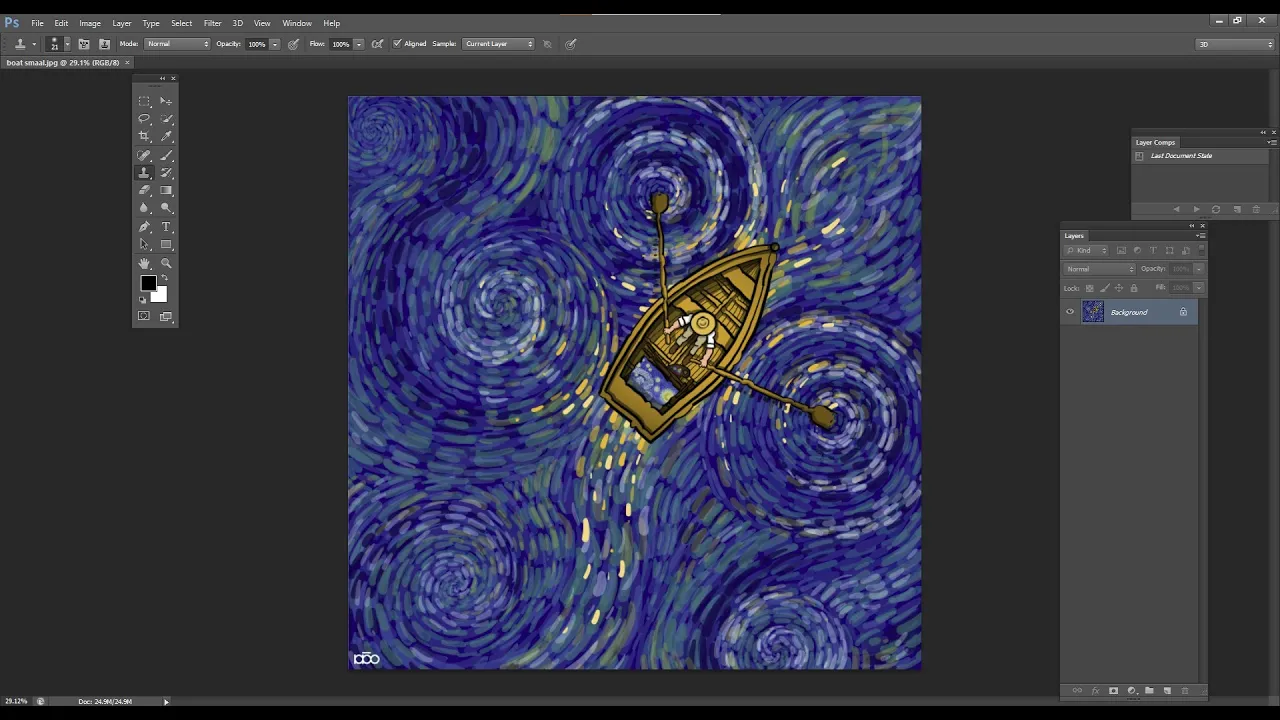Screen dimensions: 1280x720
Task: Select the Eyedropper tool
Action: pyautogui.click(x=166, y=136)
